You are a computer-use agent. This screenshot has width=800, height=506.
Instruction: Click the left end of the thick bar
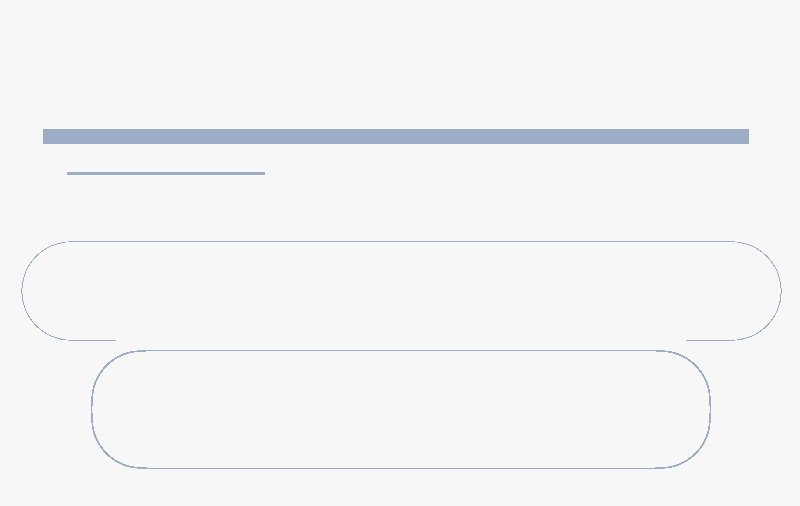click(48, 136)
